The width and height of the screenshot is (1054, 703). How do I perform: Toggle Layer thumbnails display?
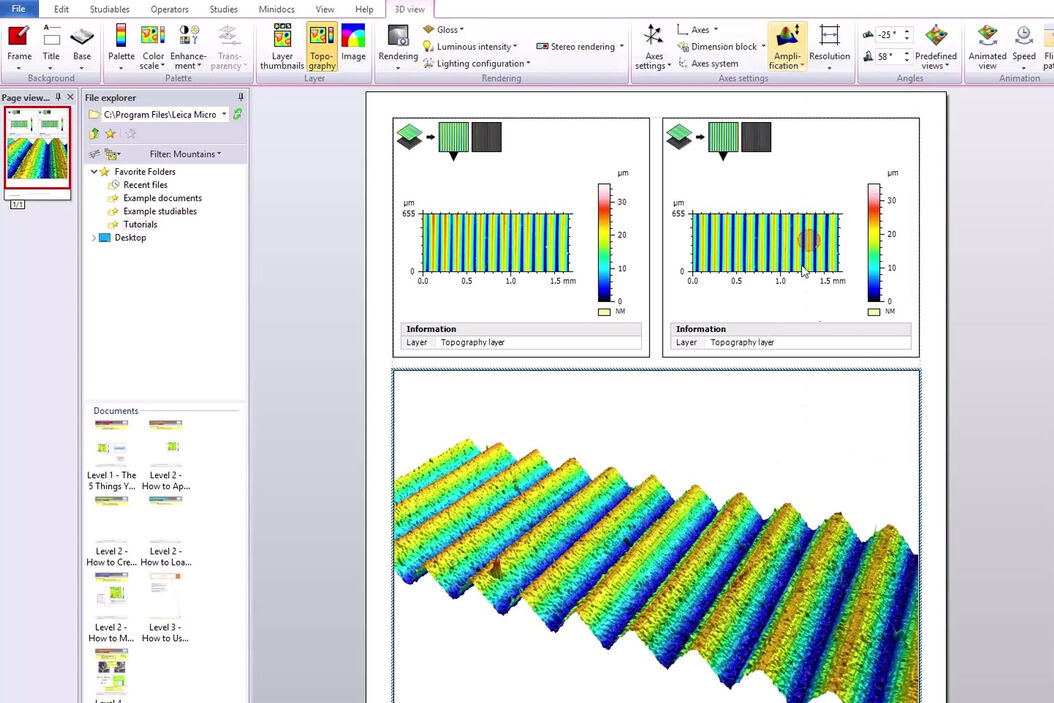282,45
